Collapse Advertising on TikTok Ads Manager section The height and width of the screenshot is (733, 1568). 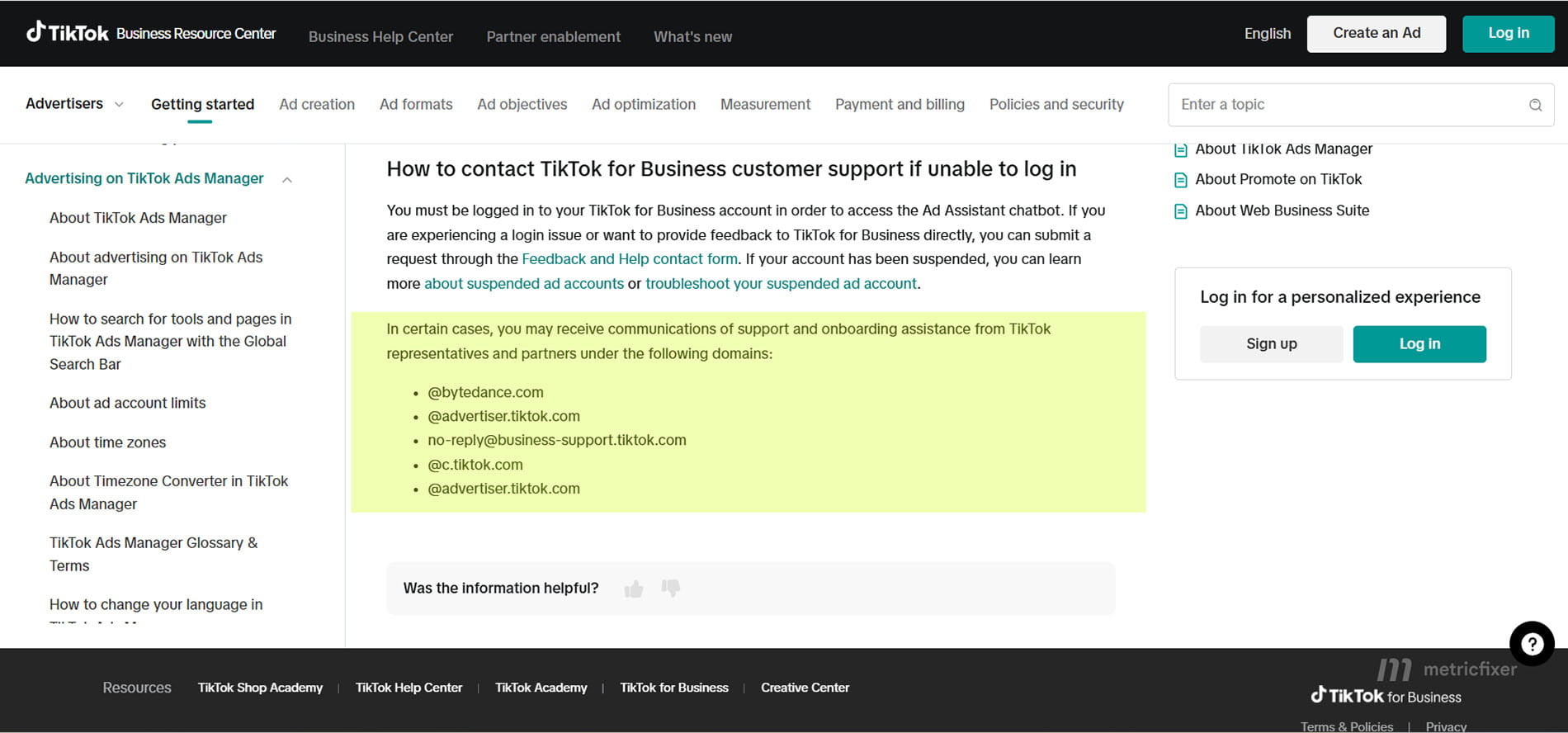pos(287,179)
